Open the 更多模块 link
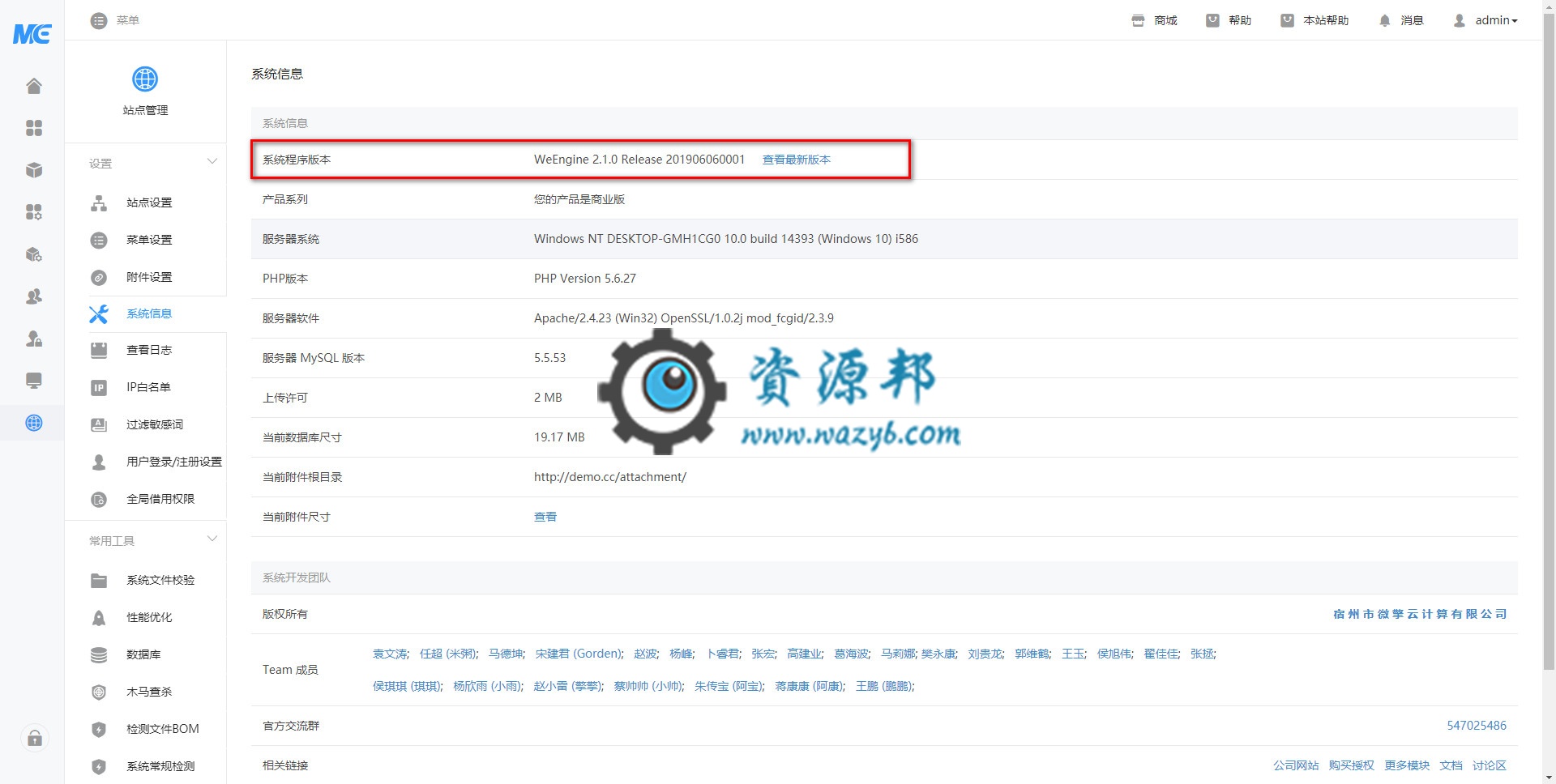 point(1407,765)
